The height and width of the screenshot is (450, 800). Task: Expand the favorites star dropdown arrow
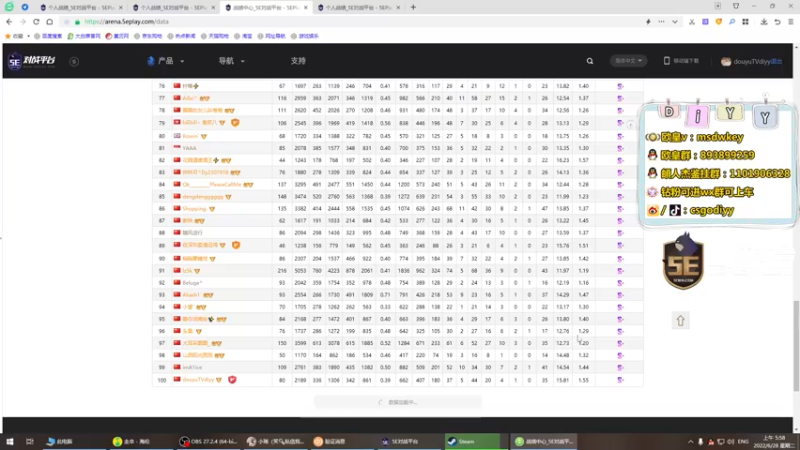point(29,36)
